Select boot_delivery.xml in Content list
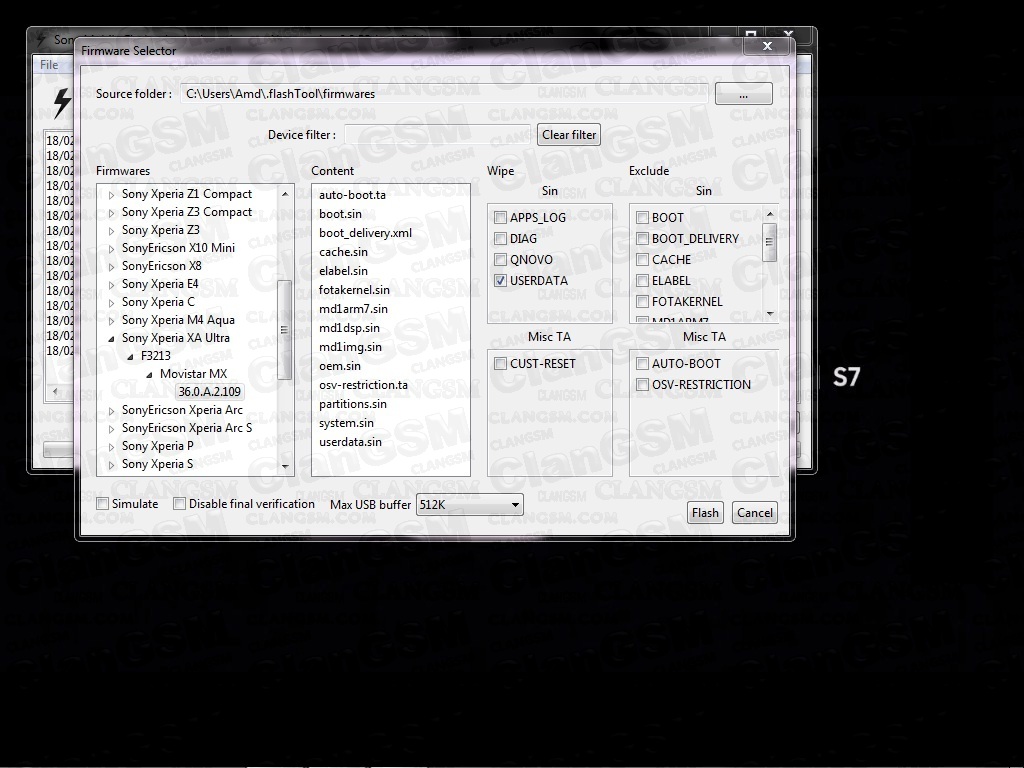 click(365, 232)
